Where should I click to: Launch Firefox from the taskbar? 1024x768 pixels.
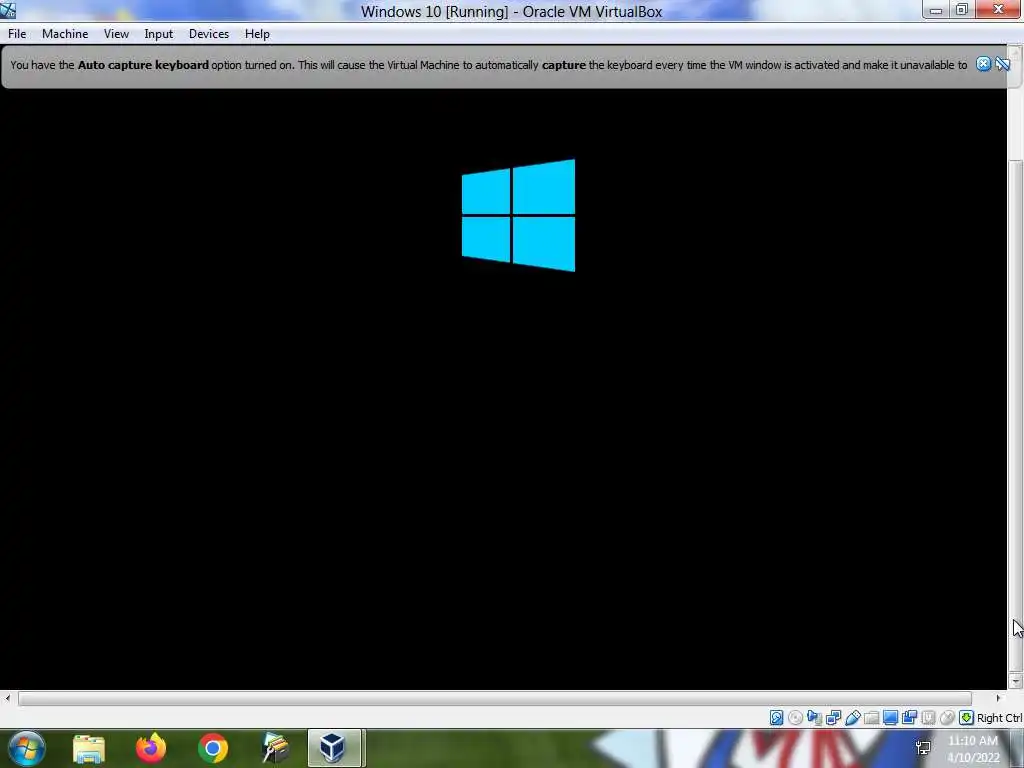tap(151, 748)
